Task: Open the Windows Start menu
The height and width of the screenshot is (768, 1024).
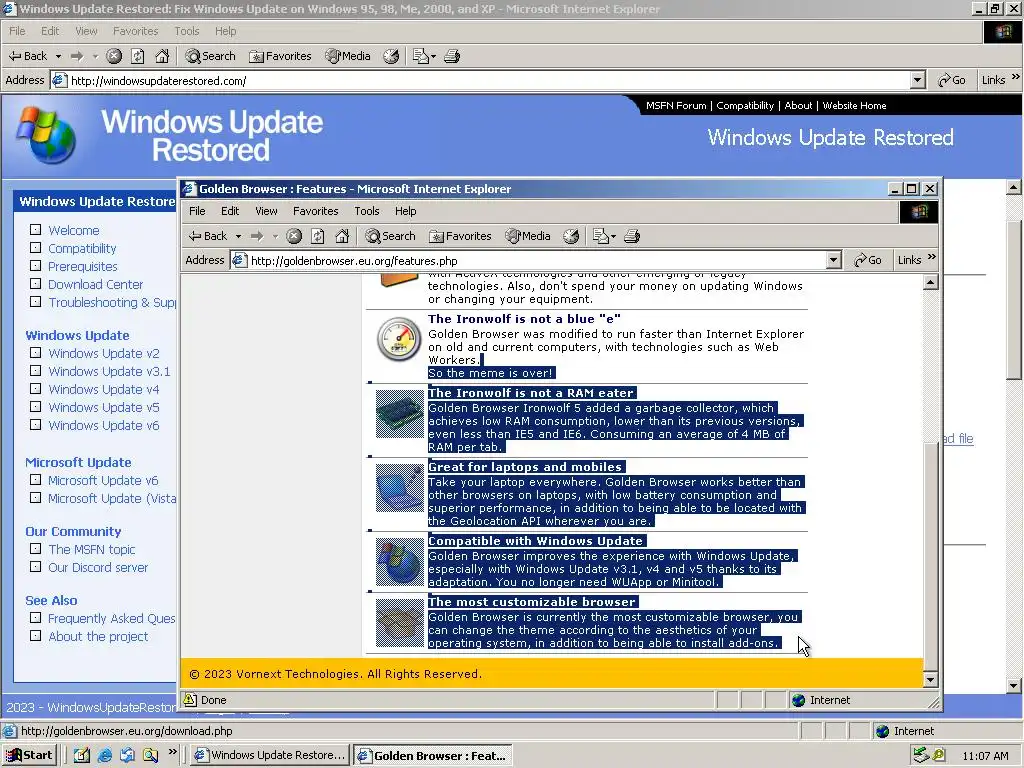Action: pyautogui.click(x=29, y=755)
